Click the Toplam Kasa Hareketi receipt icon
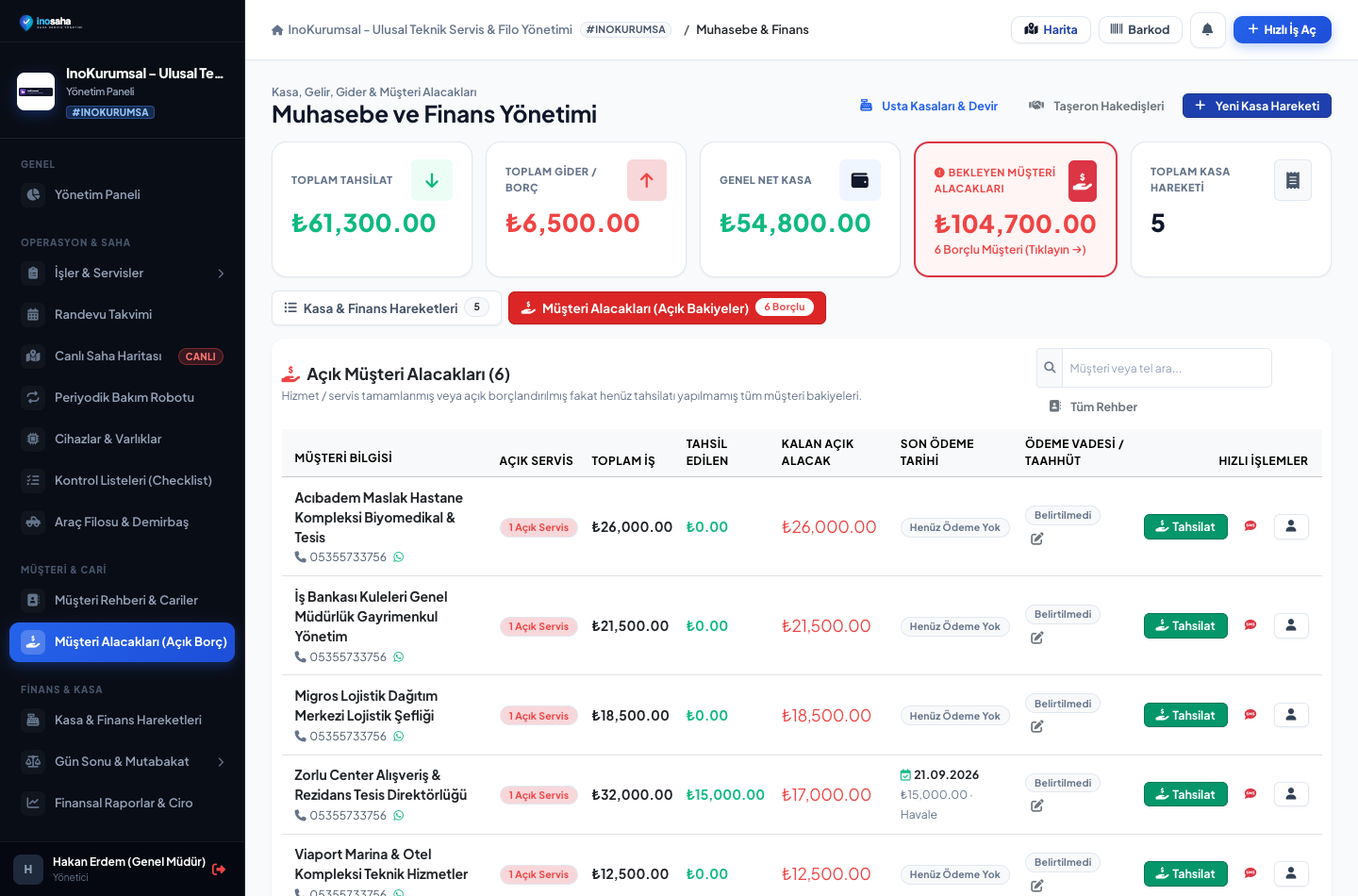 pos(1293,180)
